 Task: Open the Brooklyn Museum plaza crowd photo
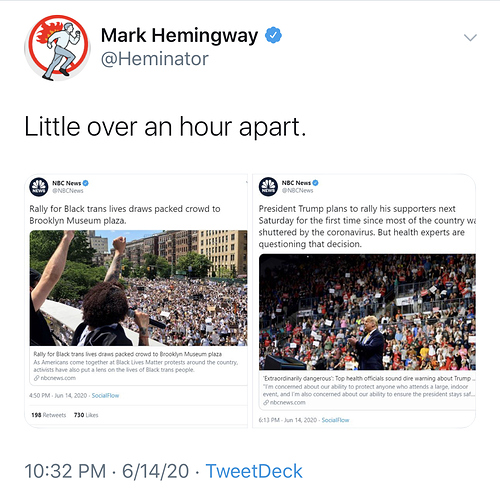[x=138, y=288]
